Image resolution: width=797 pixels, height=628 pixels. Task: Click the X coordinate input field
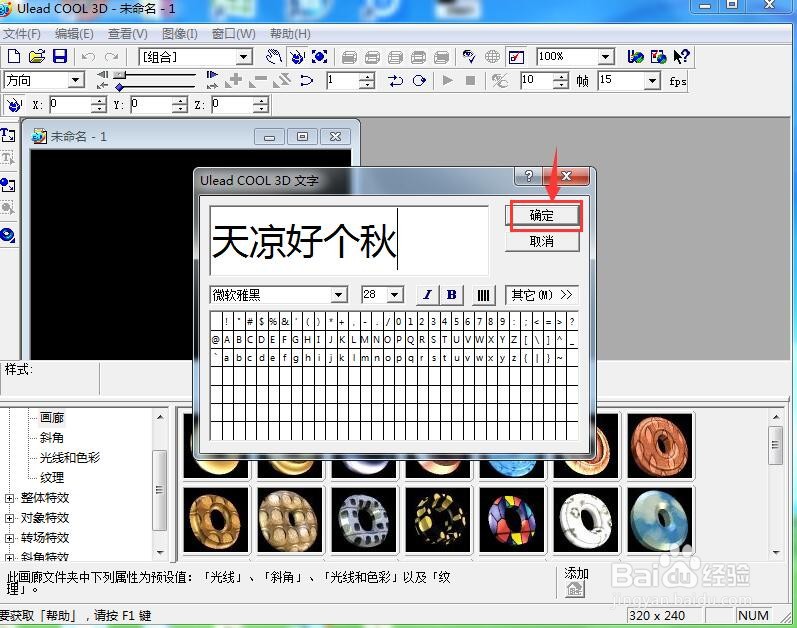pos(70,105)
